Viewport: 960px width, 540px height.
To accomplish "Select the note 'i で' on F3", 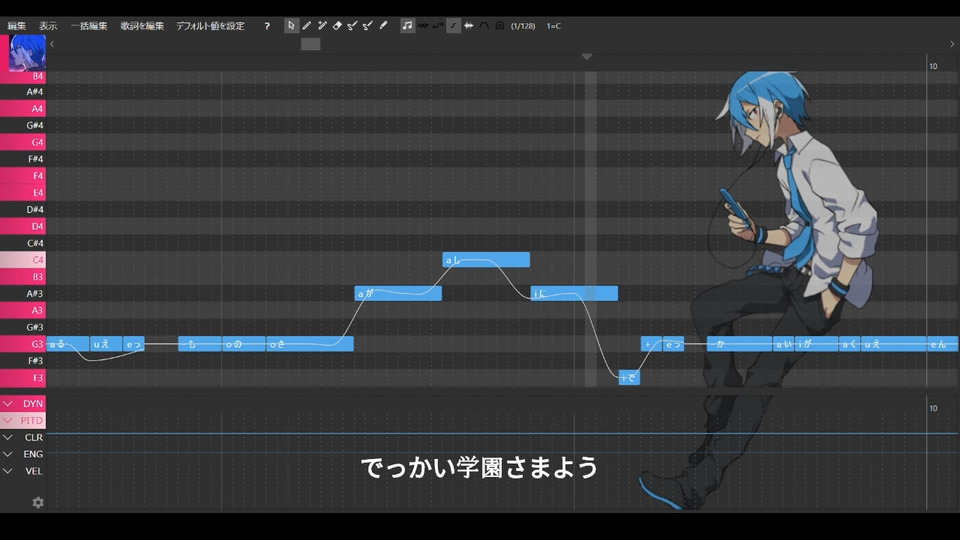I will (x=629, y=378).
